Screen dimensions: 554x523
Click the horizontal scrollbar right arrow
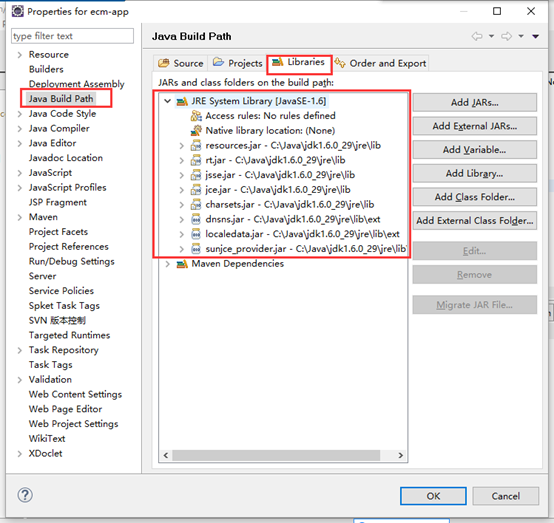pos(400,455)
